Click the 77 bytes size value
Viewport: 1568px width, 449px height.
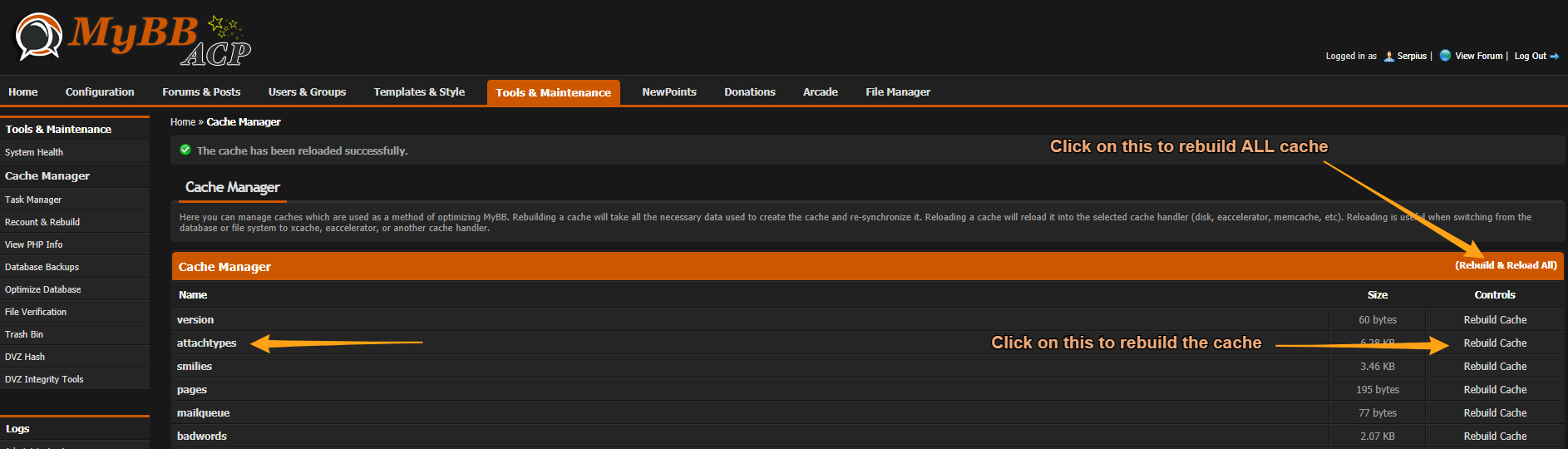(1378, 413)
